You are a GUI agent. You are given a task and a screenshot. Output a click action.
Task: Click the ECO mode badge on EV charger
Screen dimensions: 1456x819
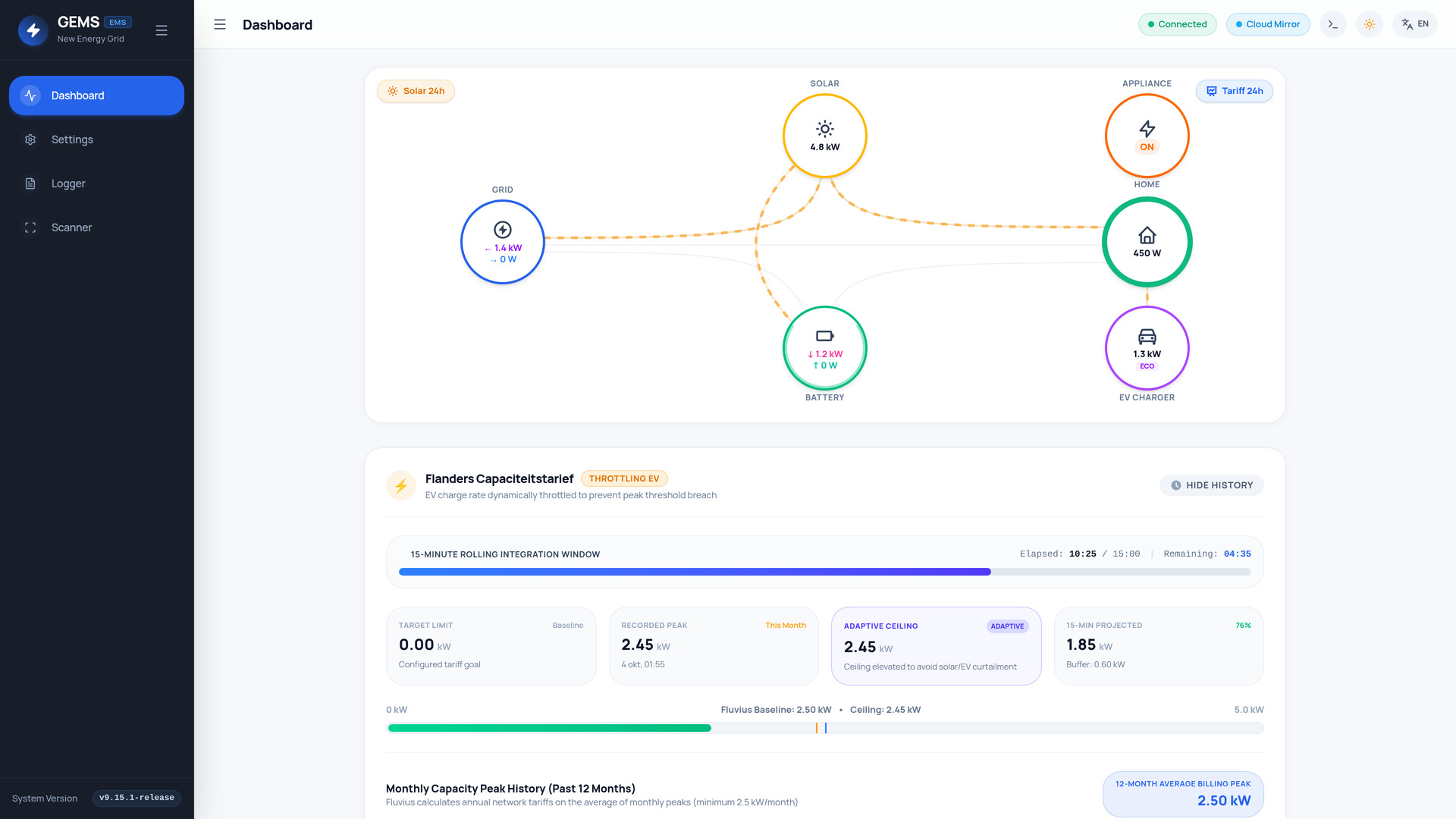(x=1147, y=366)
